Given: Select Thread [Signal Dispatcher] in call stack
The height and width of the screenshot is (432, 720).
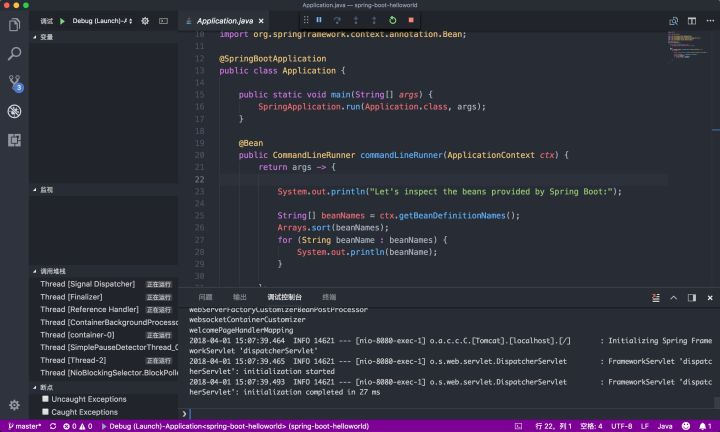Looking at the screenshot, I should pyautogui.click(x=104, y=284).
